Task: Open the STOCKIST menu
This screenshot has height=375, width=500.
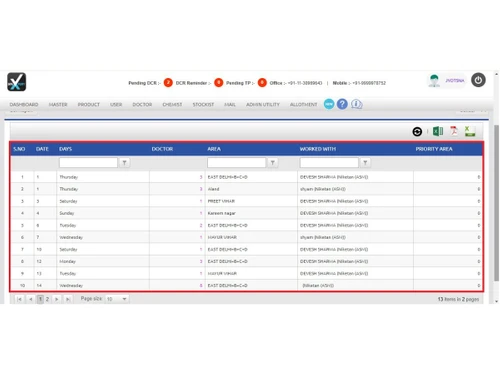Action: [203, 105]
